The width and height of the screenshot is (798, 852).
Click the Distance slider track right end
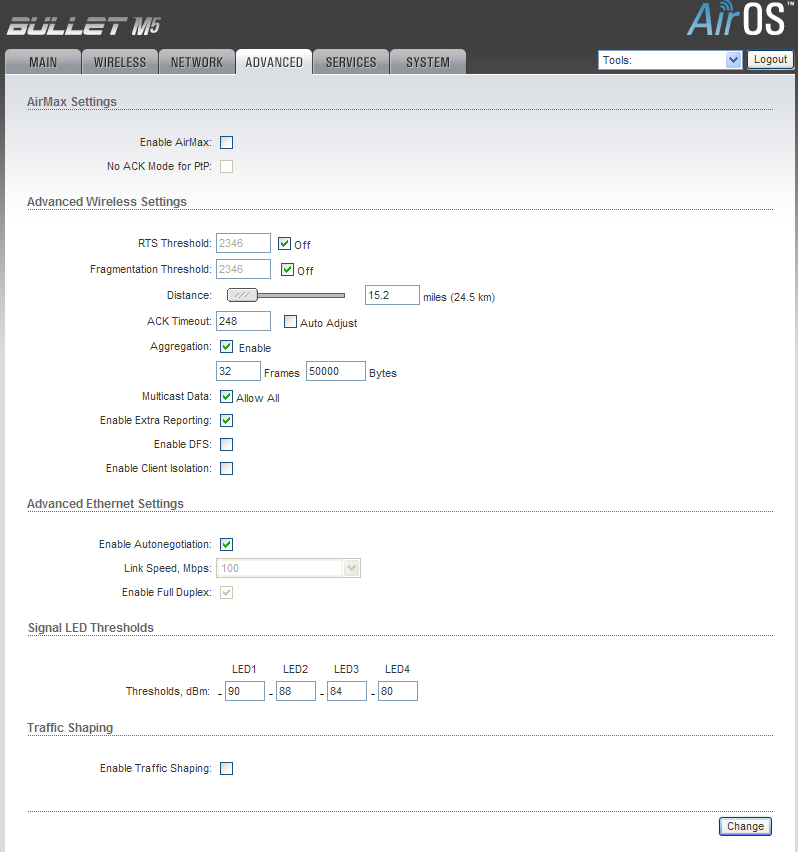(x=342, y=296)
